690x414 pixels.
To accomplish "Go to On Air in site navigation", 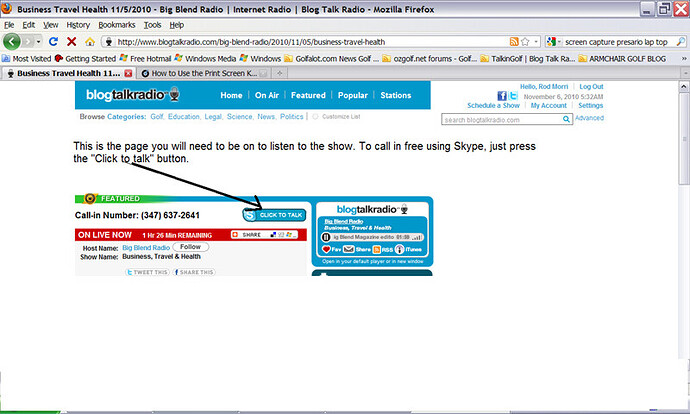I will 267,95.
